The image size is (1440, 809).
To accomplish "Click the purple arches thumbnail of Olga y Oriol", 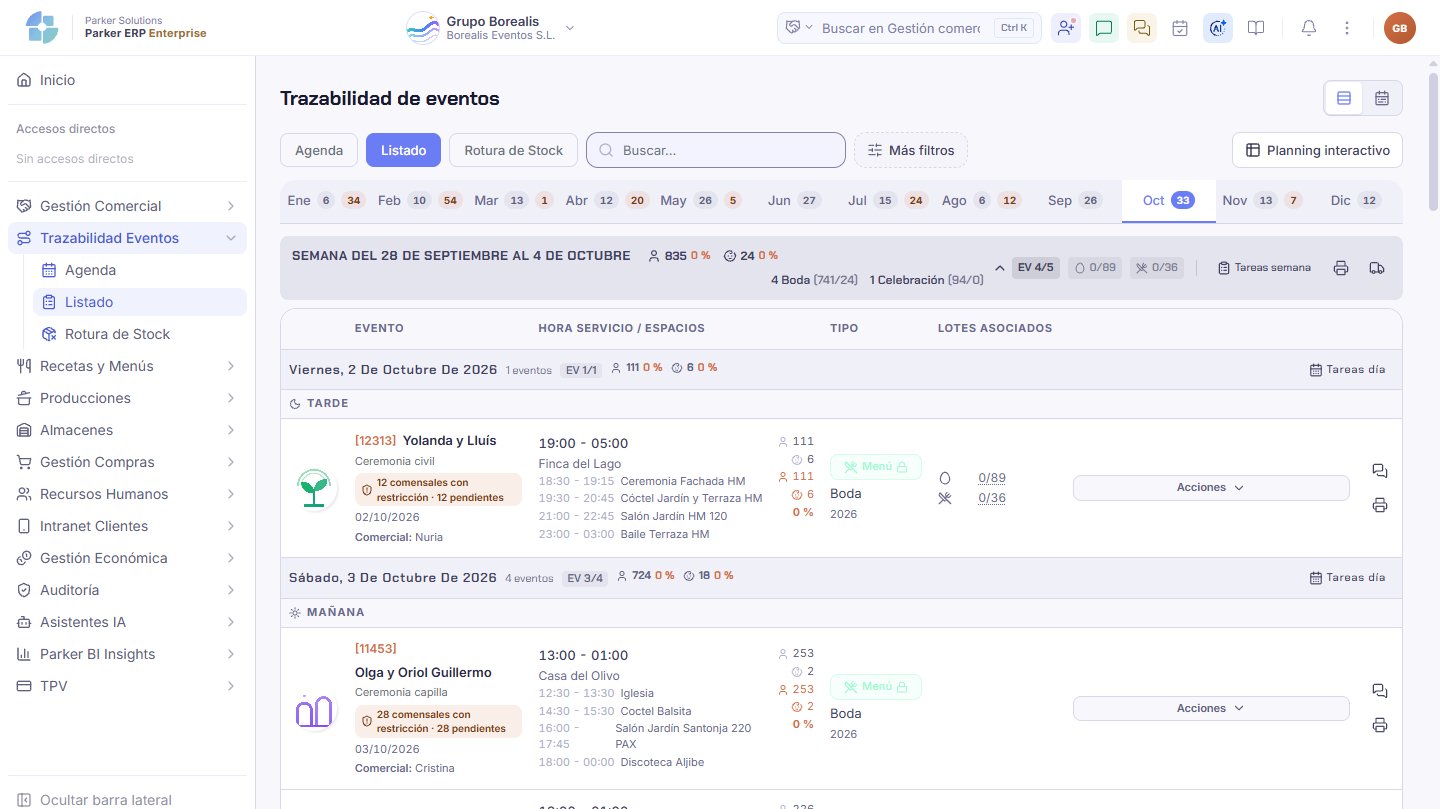I will (x=315, y=710).
